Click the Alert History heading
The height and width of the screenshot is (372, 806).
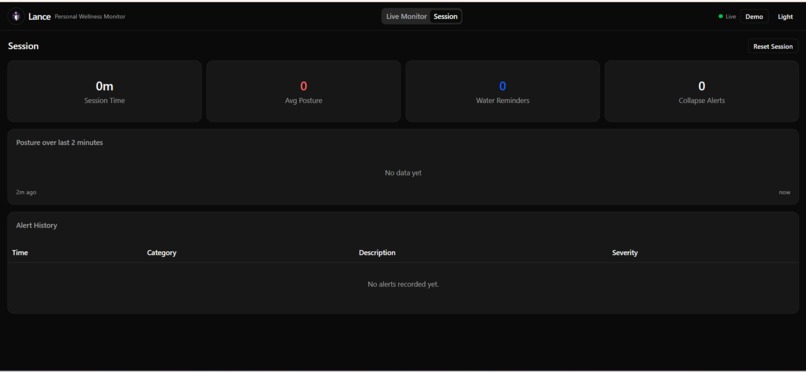coord(36,225)
